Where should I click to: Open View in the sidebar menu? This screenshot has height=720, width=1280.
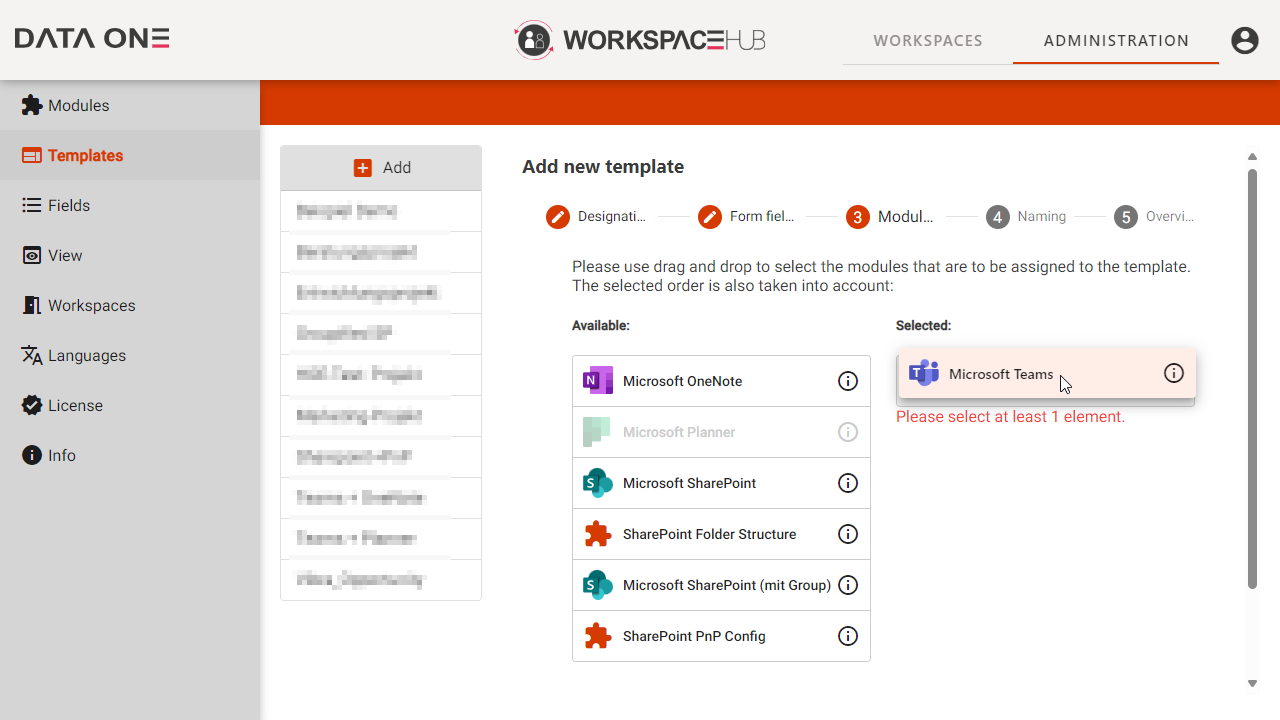(x=130, y=255)
